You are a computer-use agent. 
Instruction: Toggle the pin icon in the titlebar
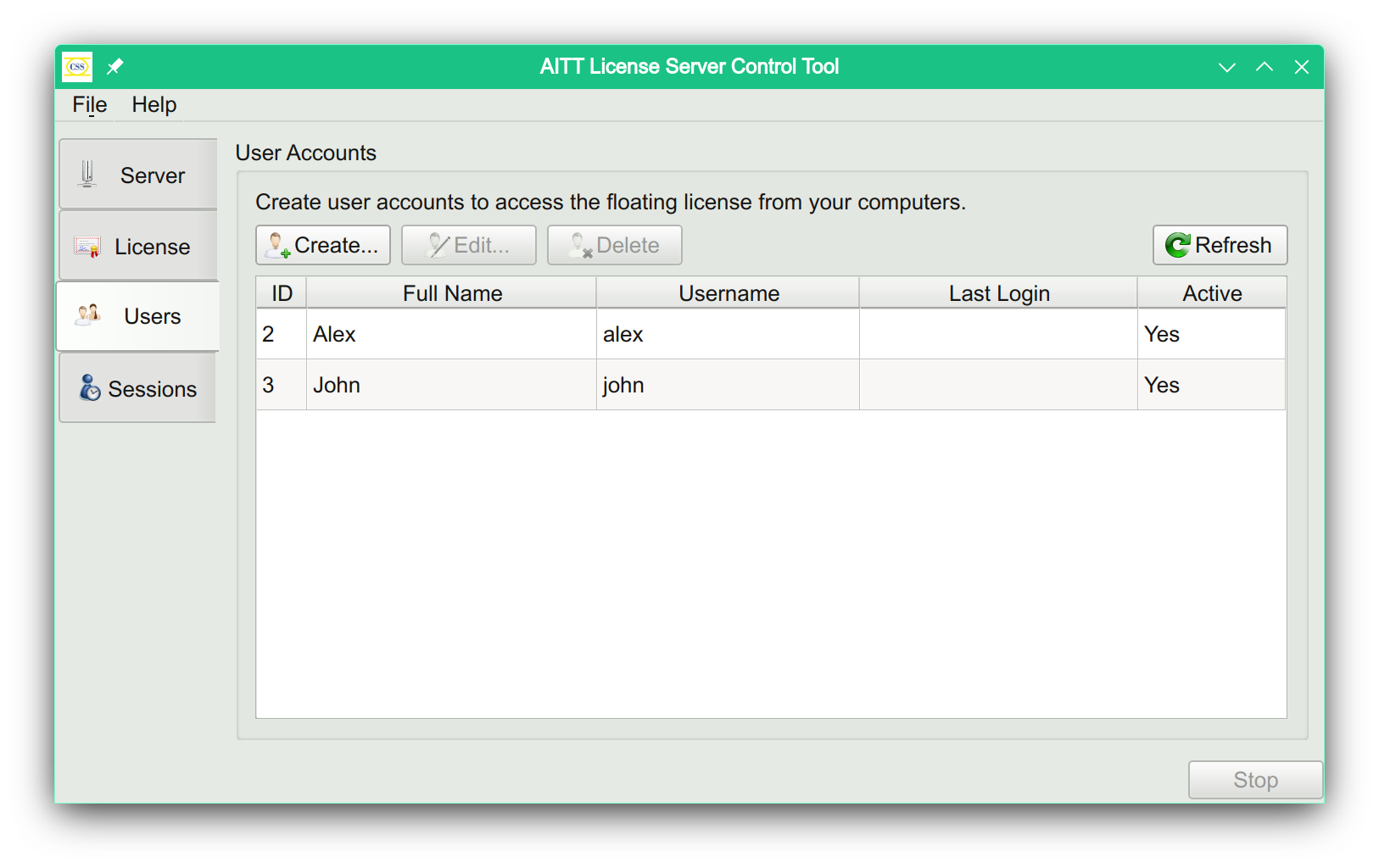[x=115, y=66]
